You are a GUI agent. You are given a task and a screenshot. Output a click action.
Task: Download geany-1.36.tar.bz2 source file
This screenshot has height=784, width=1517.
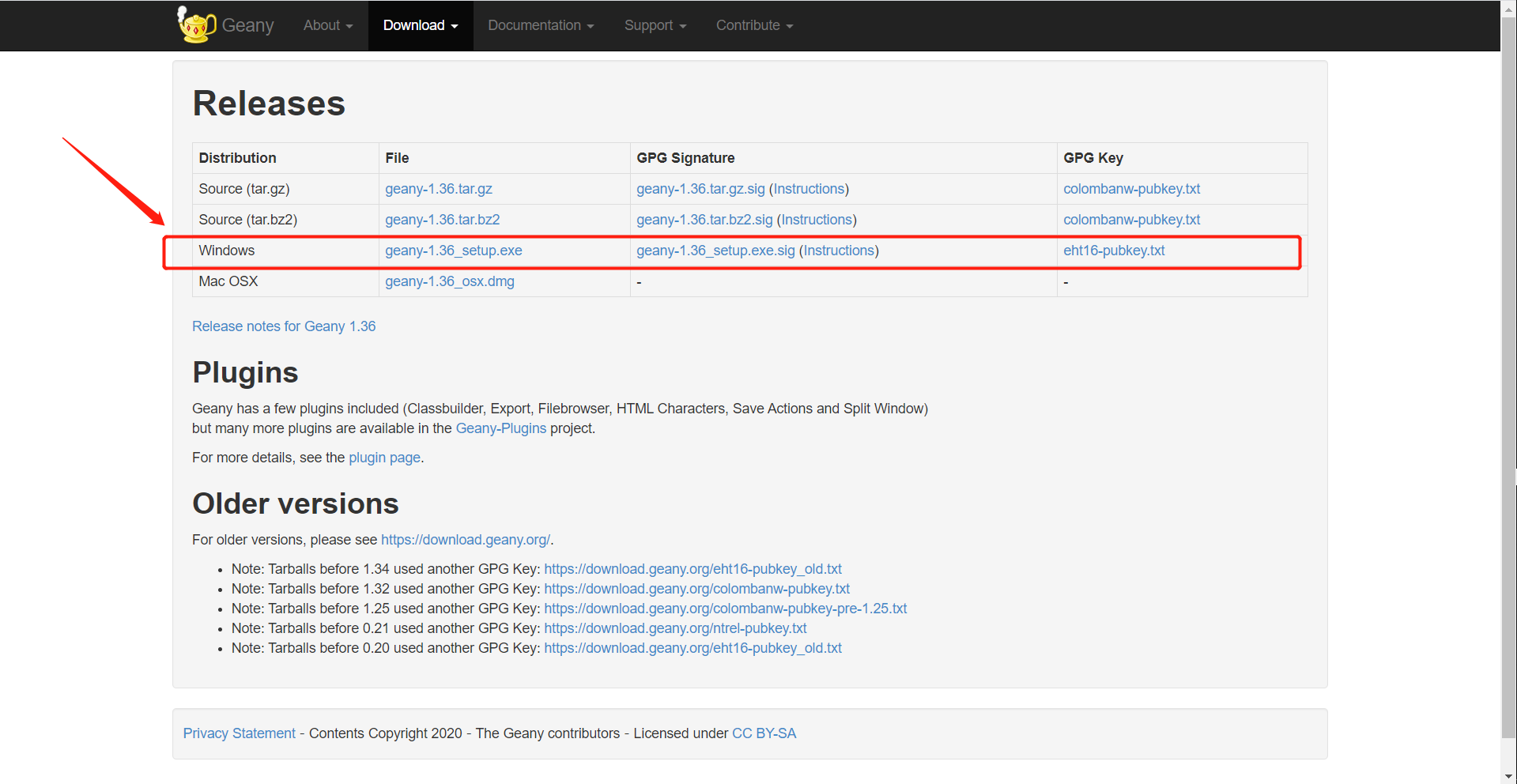click(x=443, y=220)
